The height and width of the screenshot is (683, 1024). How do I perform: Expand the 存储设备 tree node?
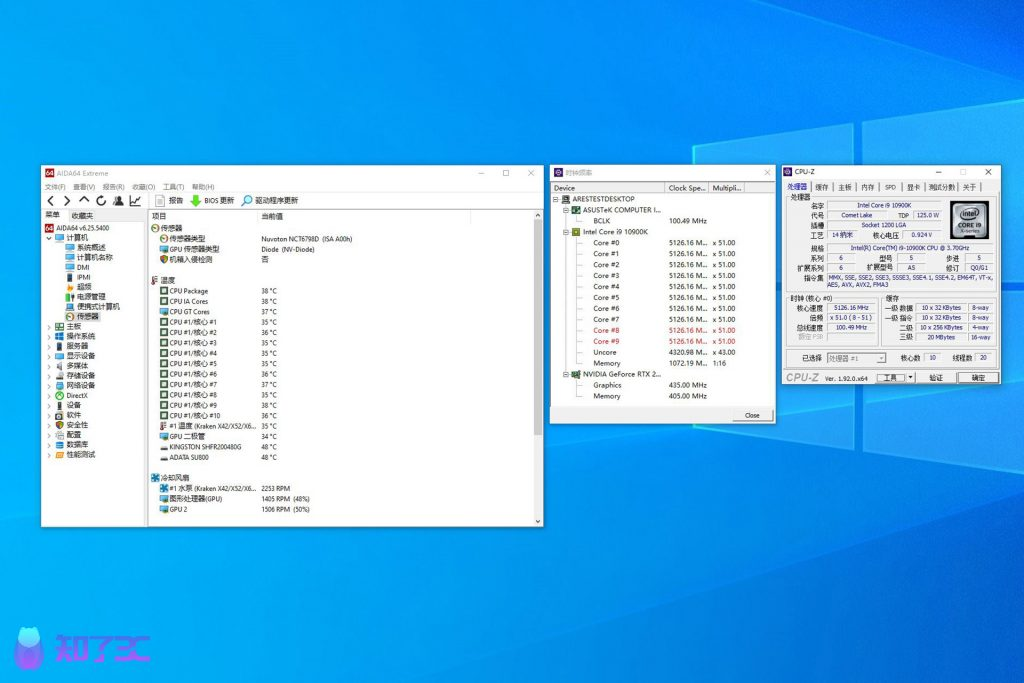[x=49, y=375]
